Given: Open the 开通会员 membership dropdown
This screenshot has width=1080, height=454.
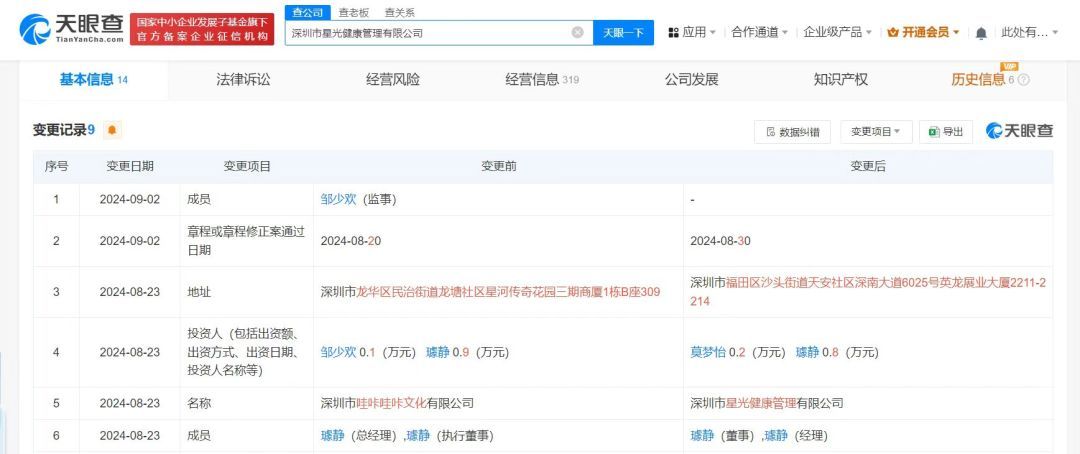Looking at the screenshot, I should pos(923,32).
